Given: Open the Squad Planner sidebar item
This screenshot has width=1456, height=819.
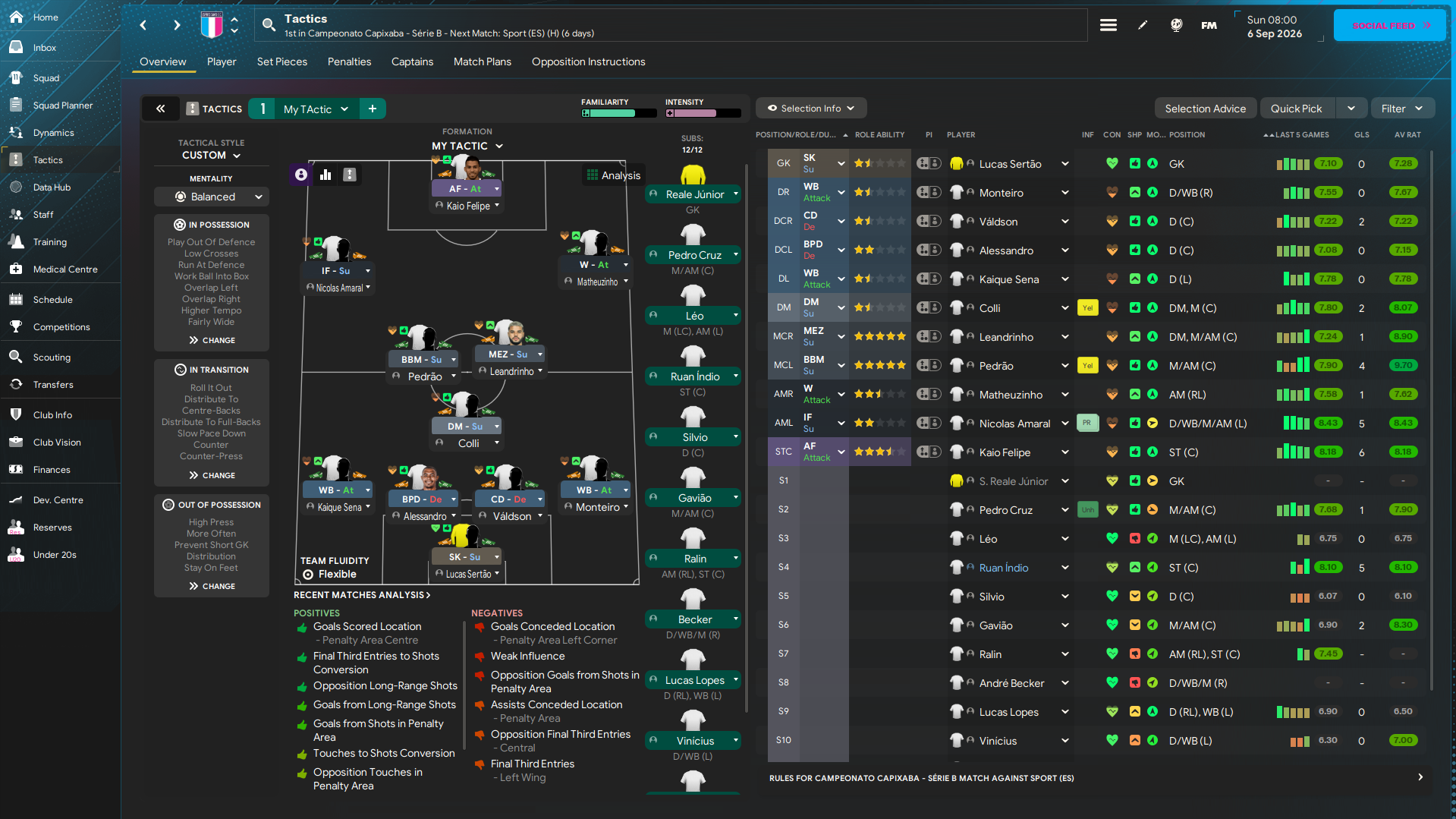Looking at the screenshot, I should click(62, 105).
